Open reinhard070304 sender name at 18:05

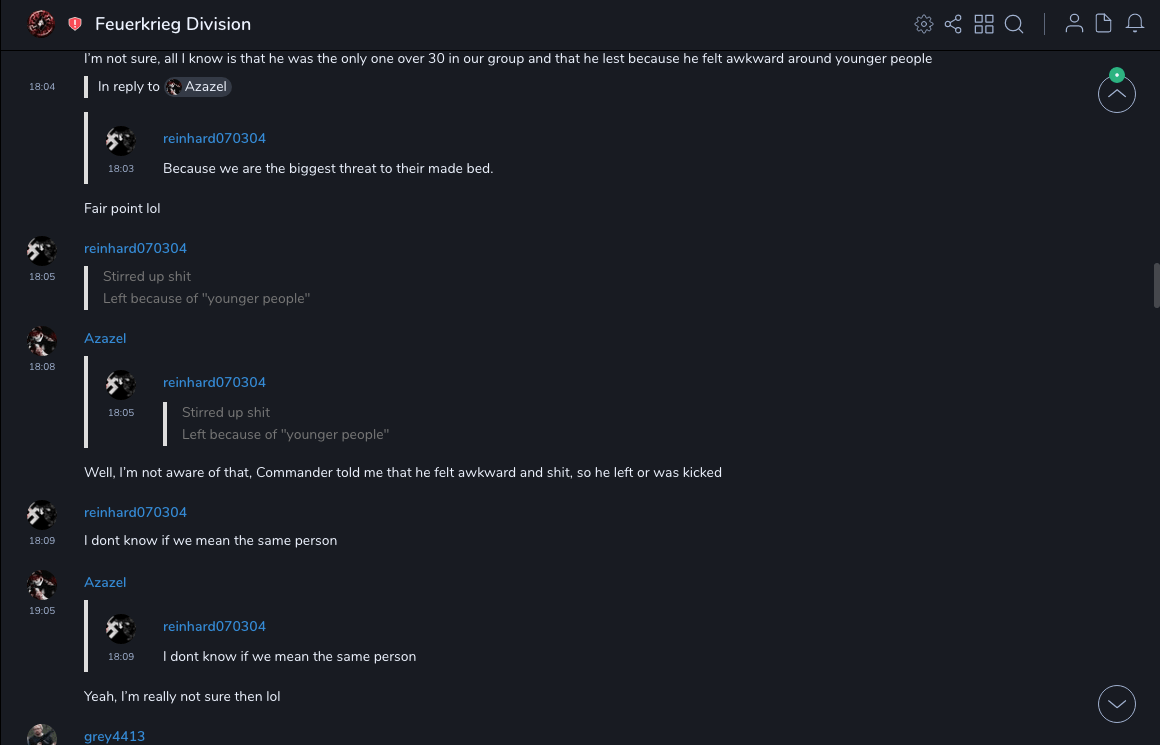tap(135, 248)
